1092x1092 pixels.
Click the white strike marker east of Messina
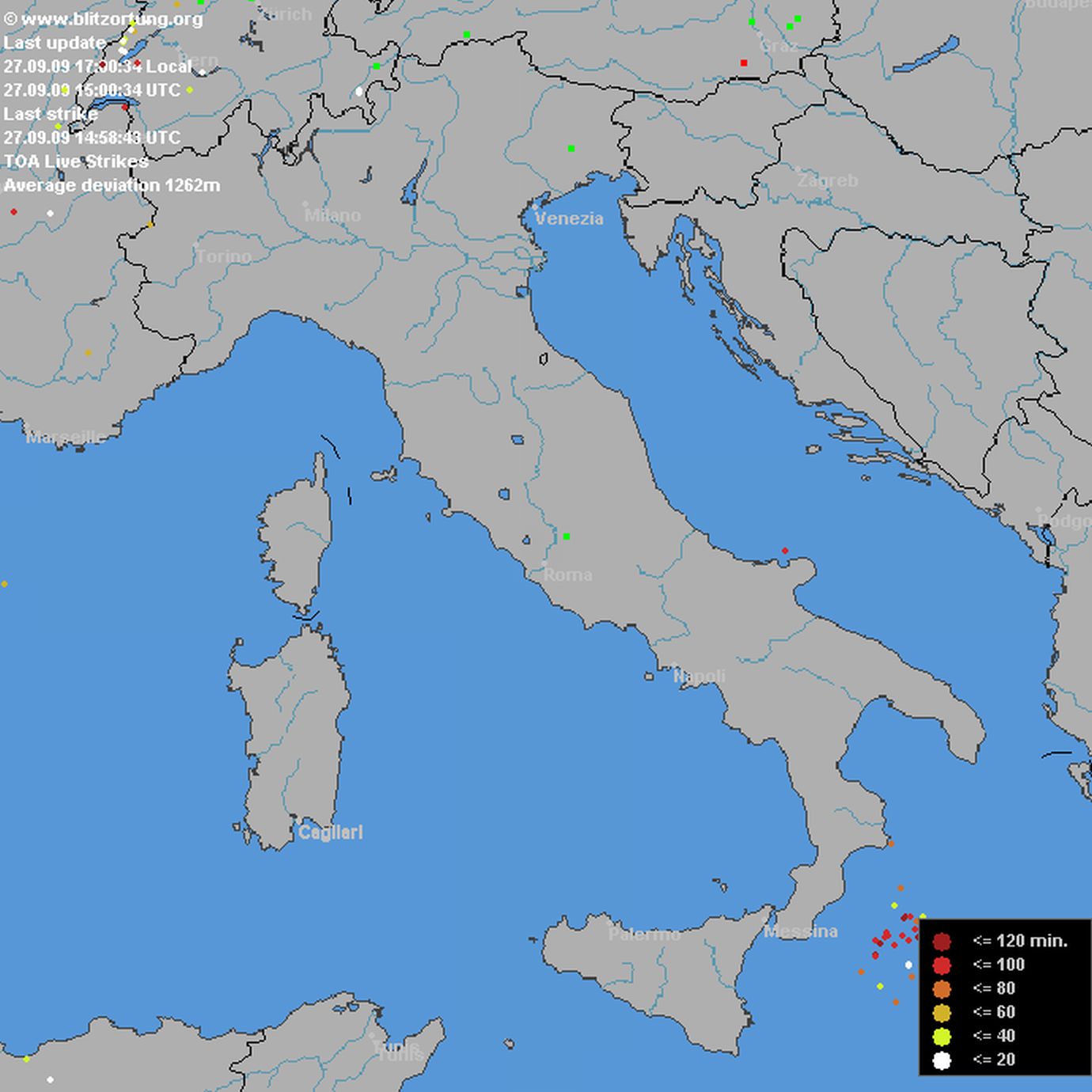click(908, 965)
